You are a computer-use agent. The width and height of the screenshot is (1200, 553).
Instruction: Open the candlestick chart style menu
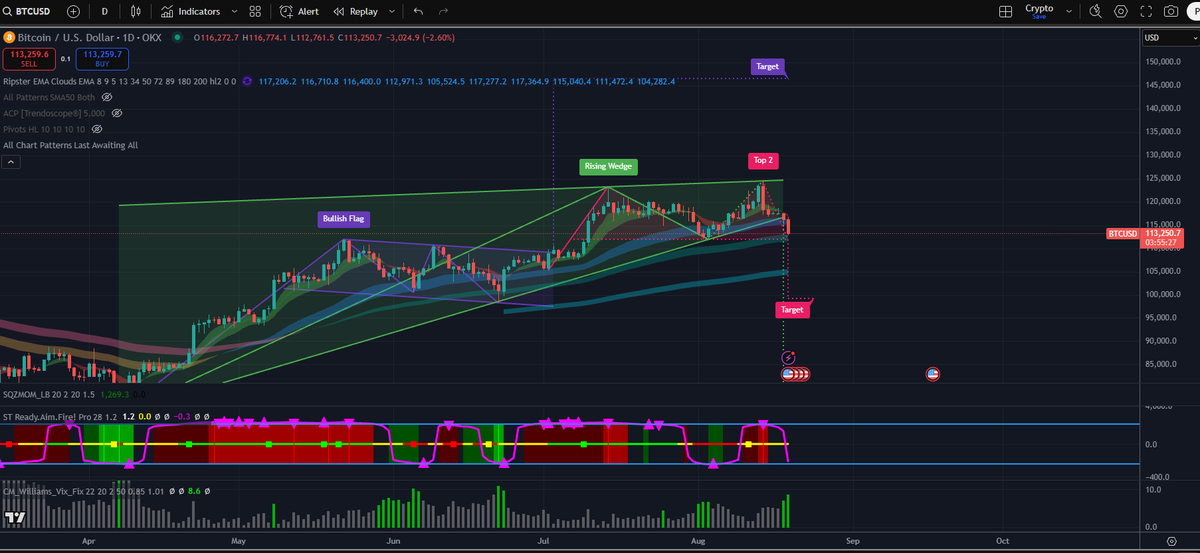pyautogui.click(x=137, y=11)
